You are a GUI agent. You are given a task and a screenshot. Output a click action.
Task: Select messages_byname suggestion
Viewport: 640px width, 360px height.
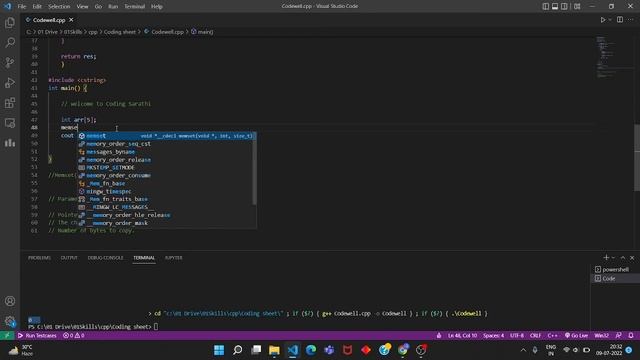tap(165, 152)
